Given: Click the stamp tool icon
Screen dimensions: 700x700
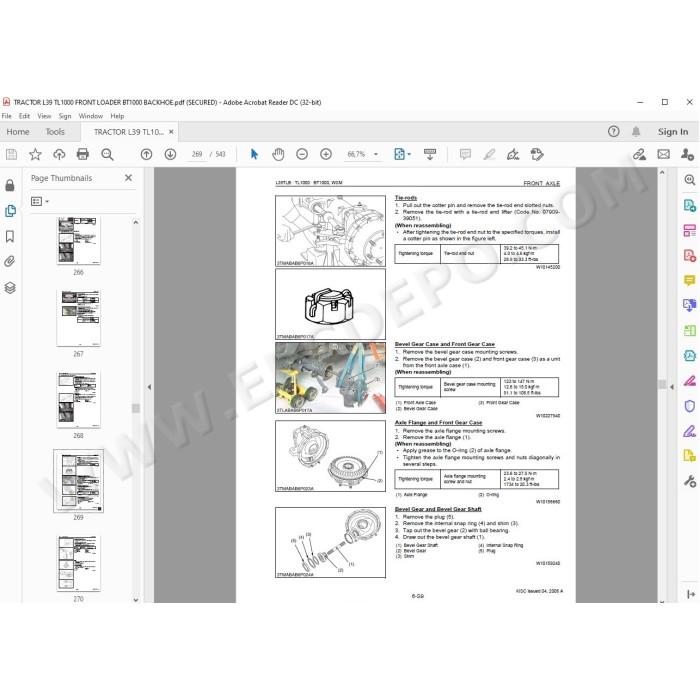Looking at the screenshot, I should coord(537,154).
